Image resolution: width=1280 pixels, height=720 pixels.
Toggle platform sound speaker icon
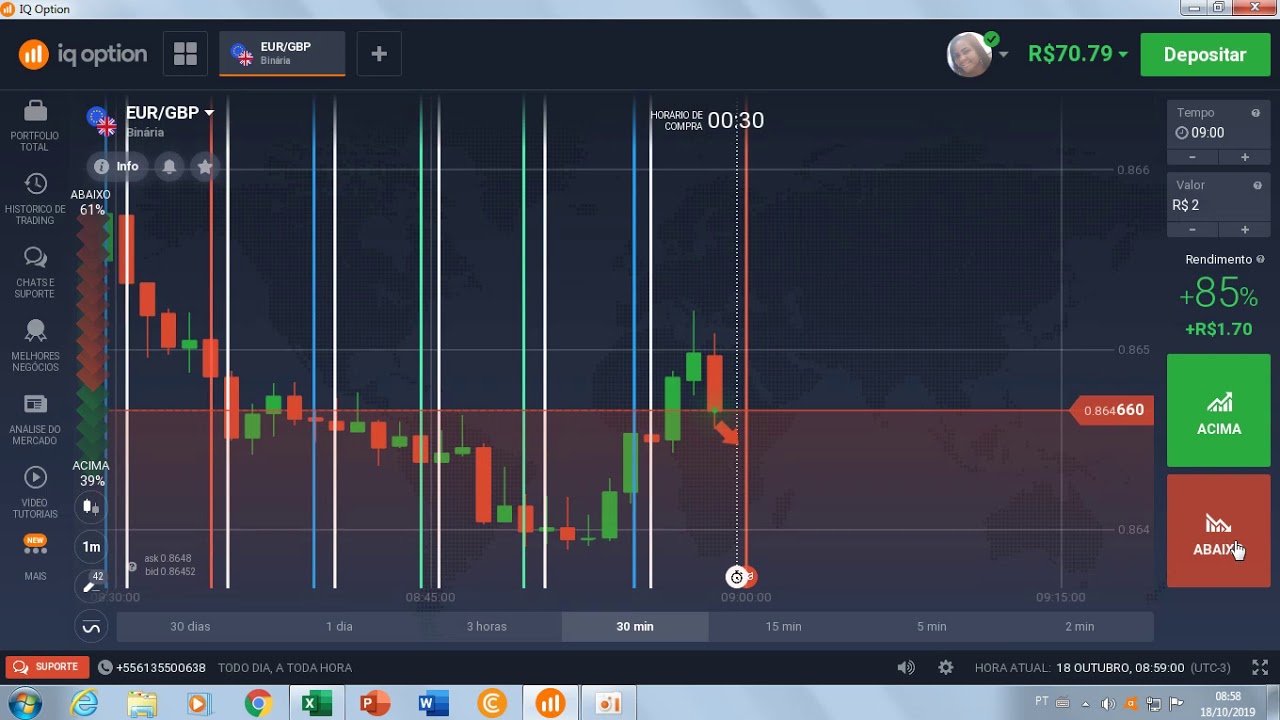[x=906, y=667]
